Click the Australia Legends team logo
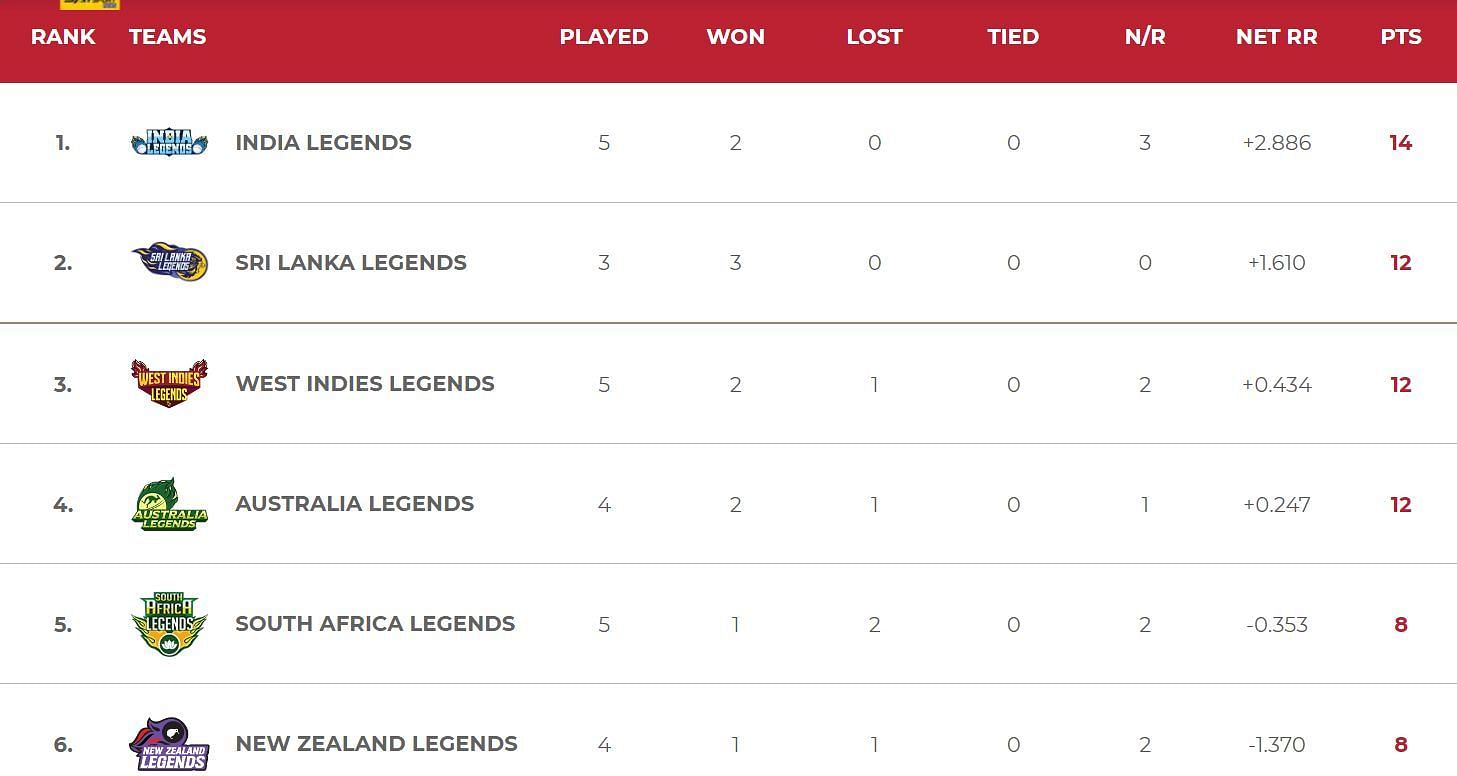This screenshot has height=776, width=1457. click(169, 504)
